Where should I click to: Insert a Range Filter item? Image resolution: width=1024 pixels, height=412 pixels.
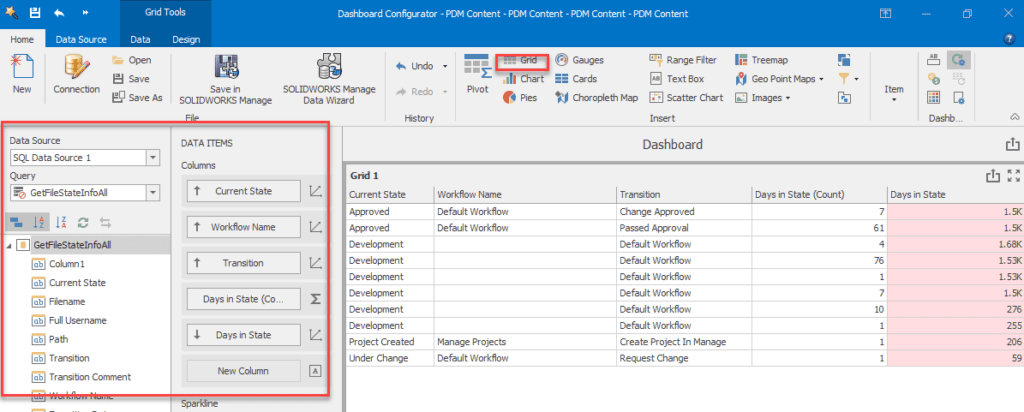(683, 60)
